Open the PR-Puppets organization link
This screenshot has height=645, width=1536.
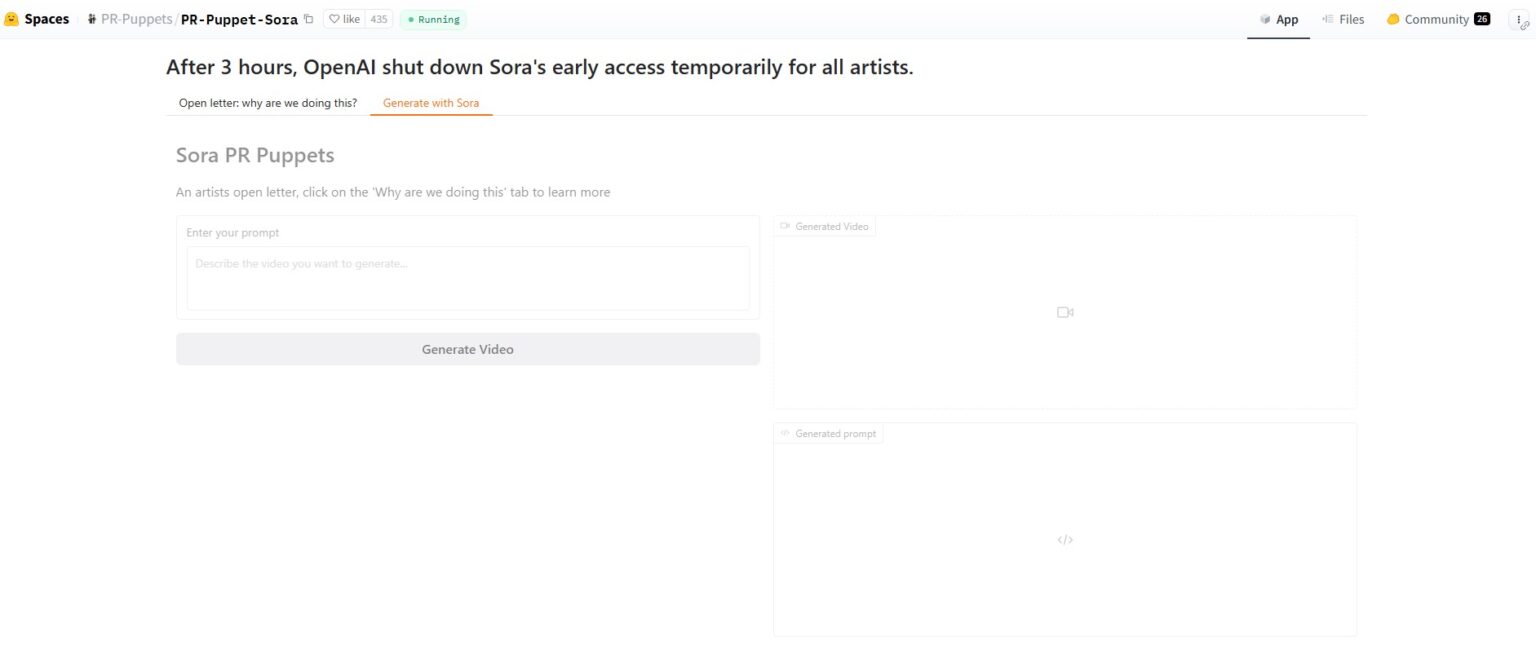coord(136,19)
